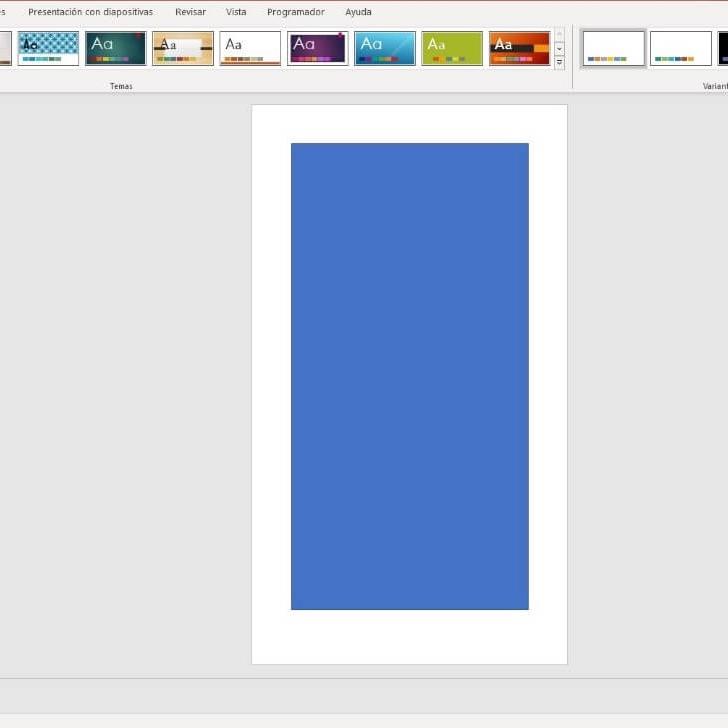Go to the Programador tab
The height and width of the screenshot is (728, 728).
click(295, 12)
